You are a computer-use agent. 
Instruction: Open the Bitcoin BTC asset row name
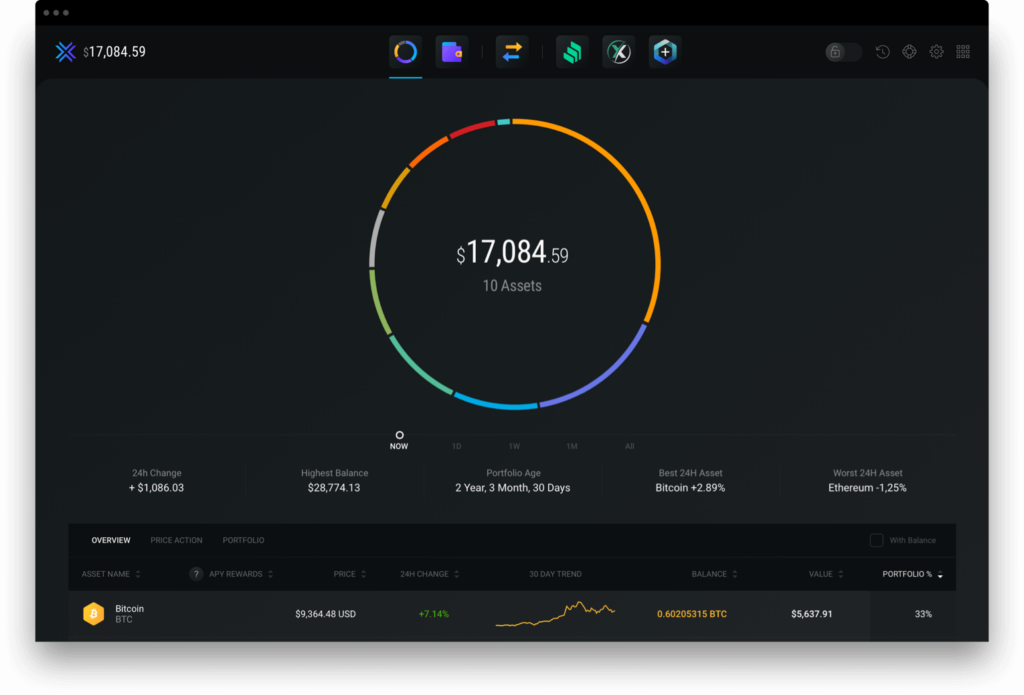point(129,613)
